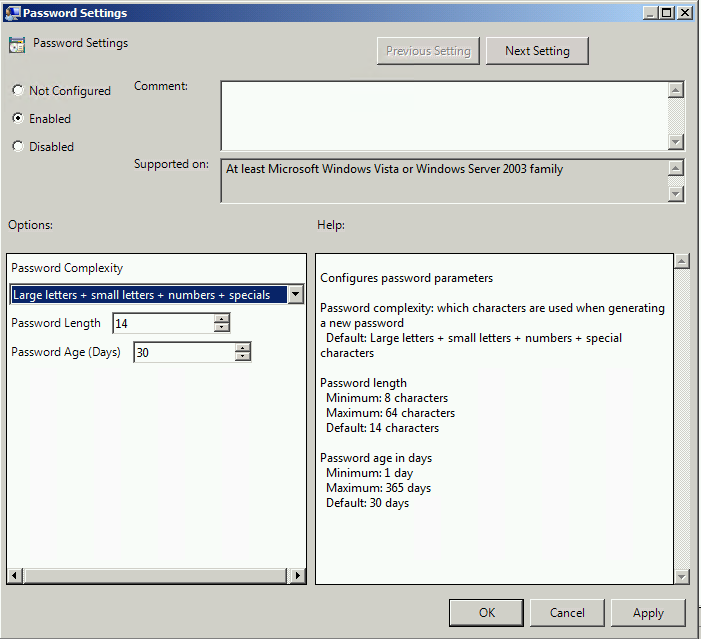
Task: Select the Not Configured radio button
Action: click(x=18, y=91)
